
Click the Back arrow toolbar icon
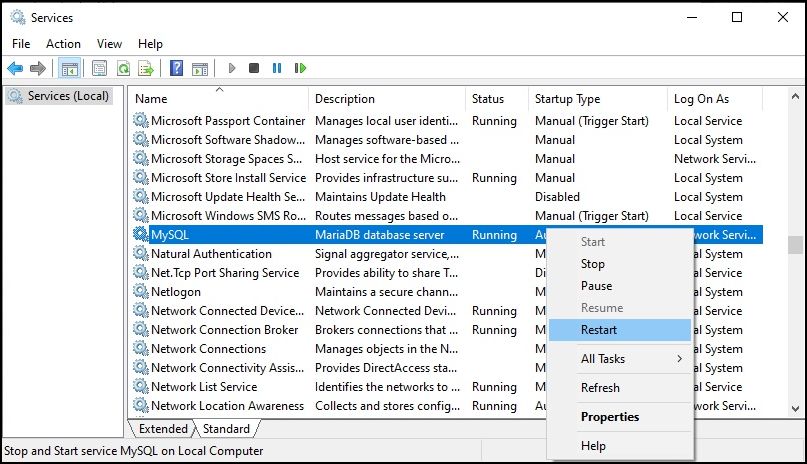click(x=15, y=68)
